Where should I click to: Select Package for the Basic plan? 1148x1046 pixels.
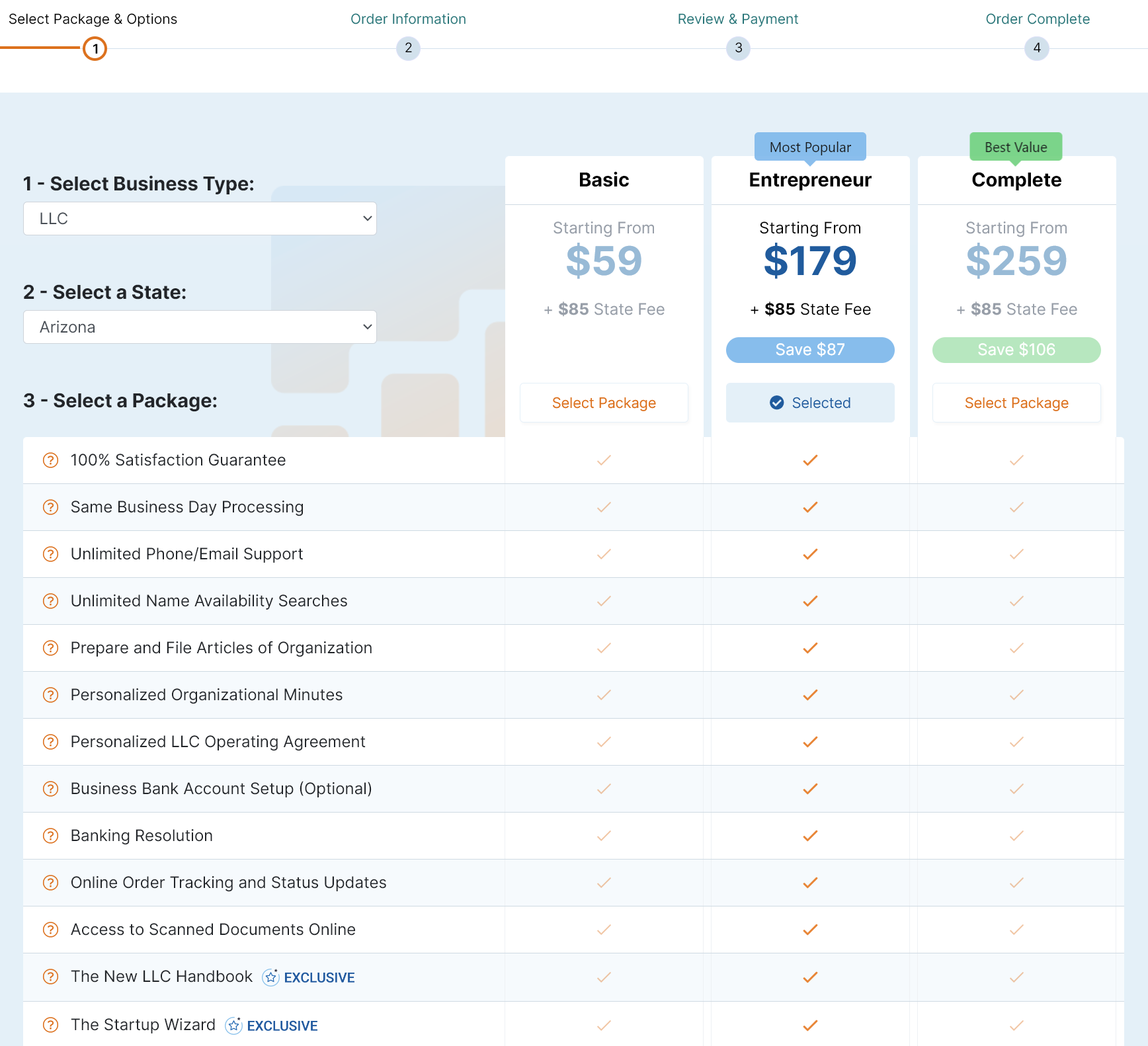(604, 403)
